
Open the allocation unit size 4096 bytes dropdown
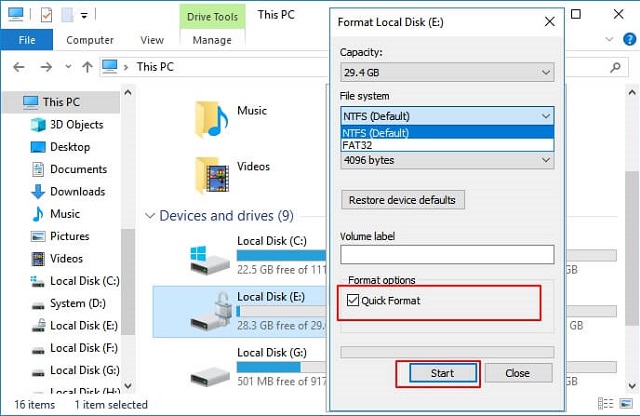(447, 160)
